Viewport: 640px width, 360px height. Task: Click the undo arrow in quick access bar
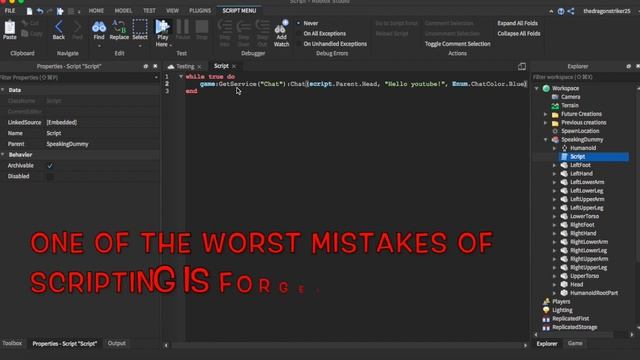pyautogui.click(x=40, y=11)
